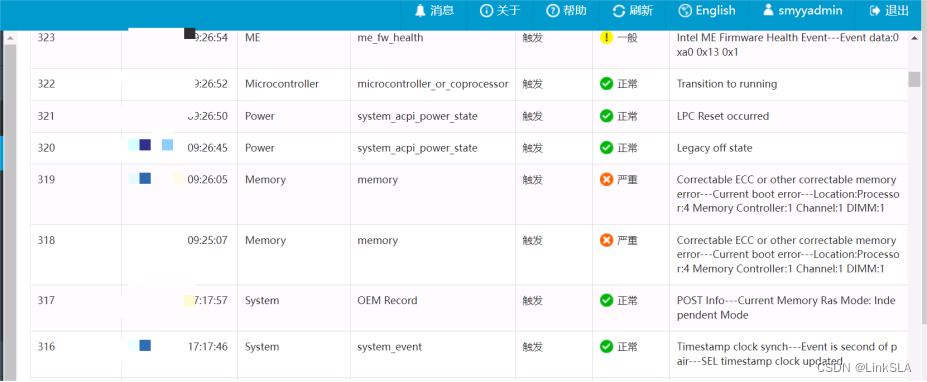Click timestamp 09:26:05 cell
Viewport: 927px width, 382px height.
[208, 180]
